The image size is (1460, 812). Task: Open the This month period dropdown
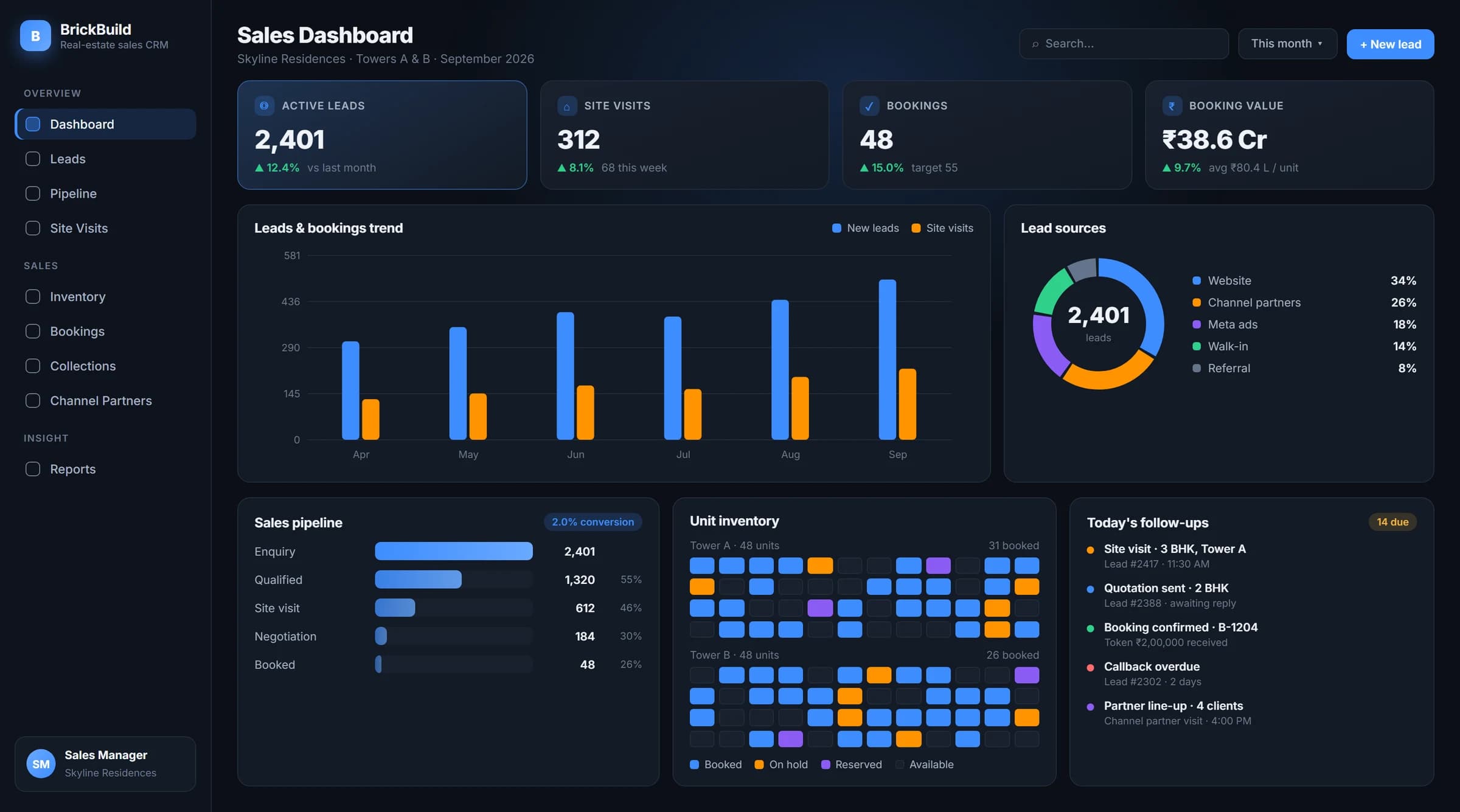[x=1287, y=44]
